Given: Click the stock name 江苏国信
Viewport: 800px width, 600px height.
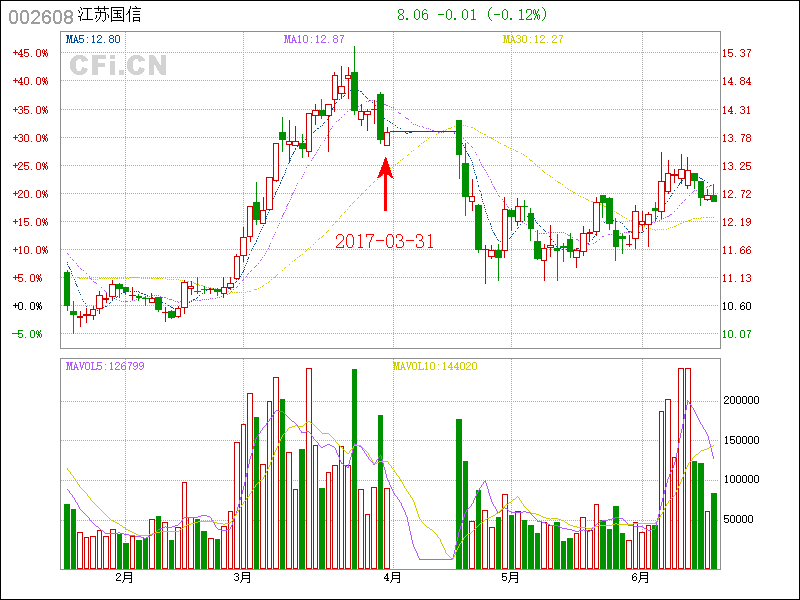Looking at the screenshot, I should tap(112, 17).
